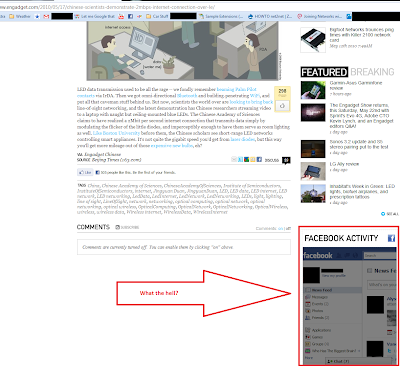The image size is (400, 366).
Task: Open the Sample Extensions bookmark
Action: (221, 16)
